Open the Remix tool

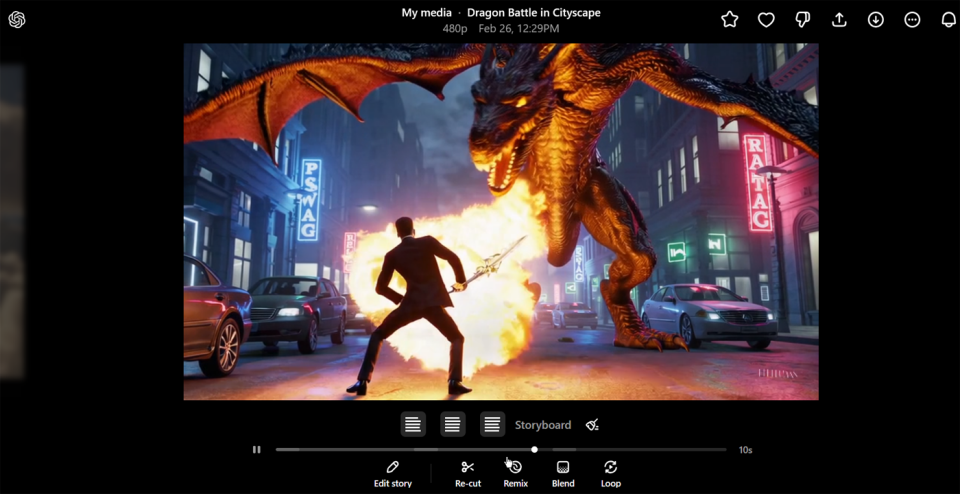click(x=516, y=474)
